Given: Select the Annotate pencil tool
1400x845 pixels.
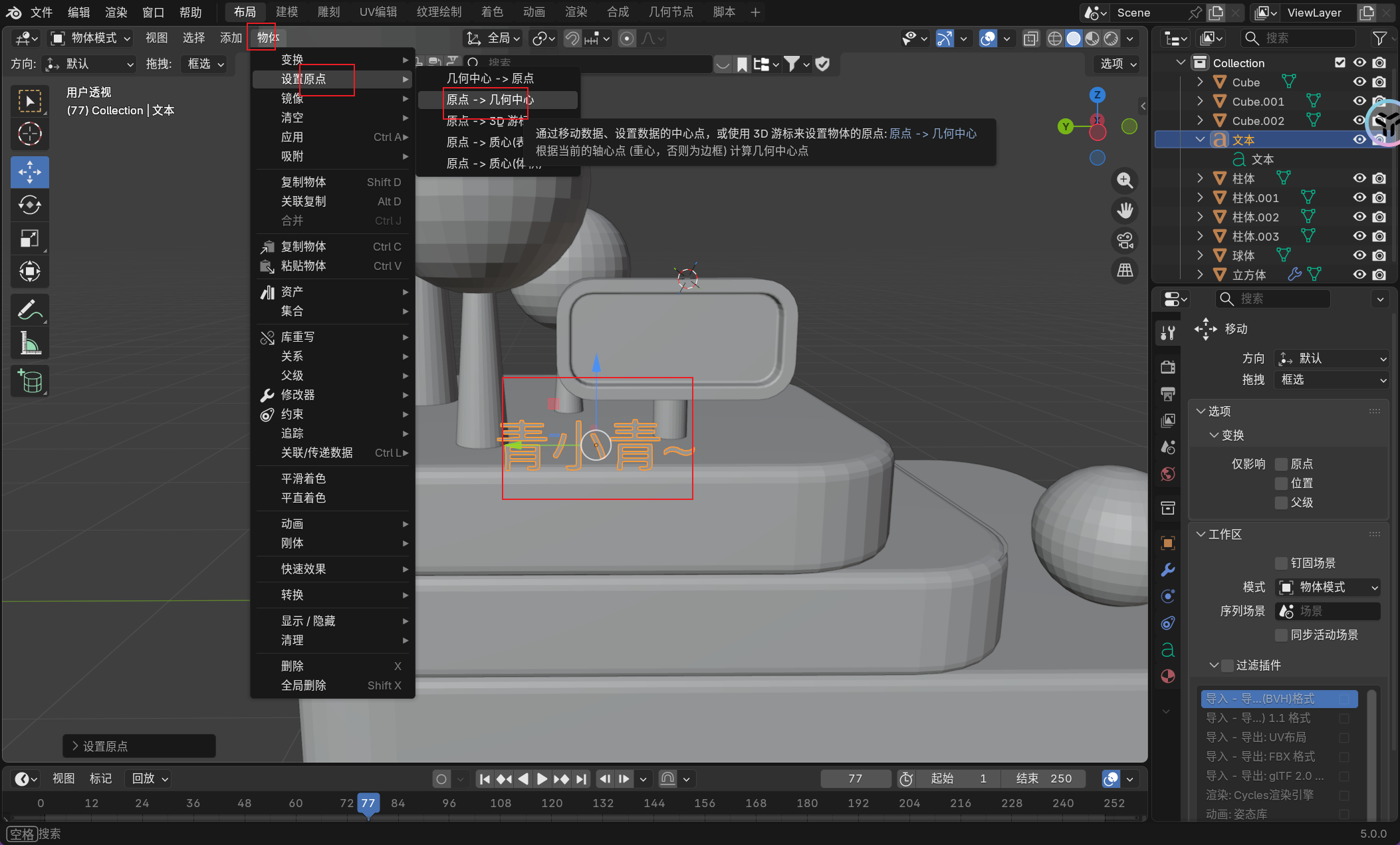Looking at the screenshot, I should [x=30, y=310].
